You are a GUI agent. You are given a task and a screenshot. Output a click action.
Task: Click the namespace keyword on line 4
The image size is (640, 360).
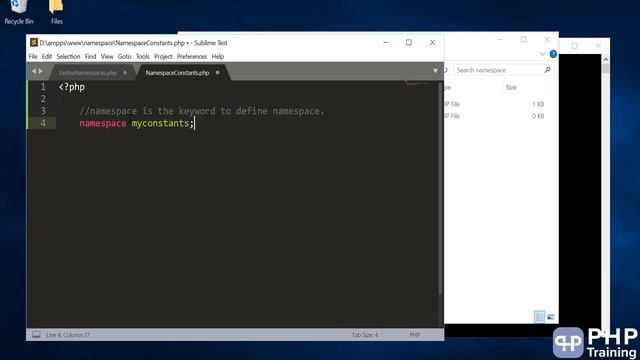(103, 123)
